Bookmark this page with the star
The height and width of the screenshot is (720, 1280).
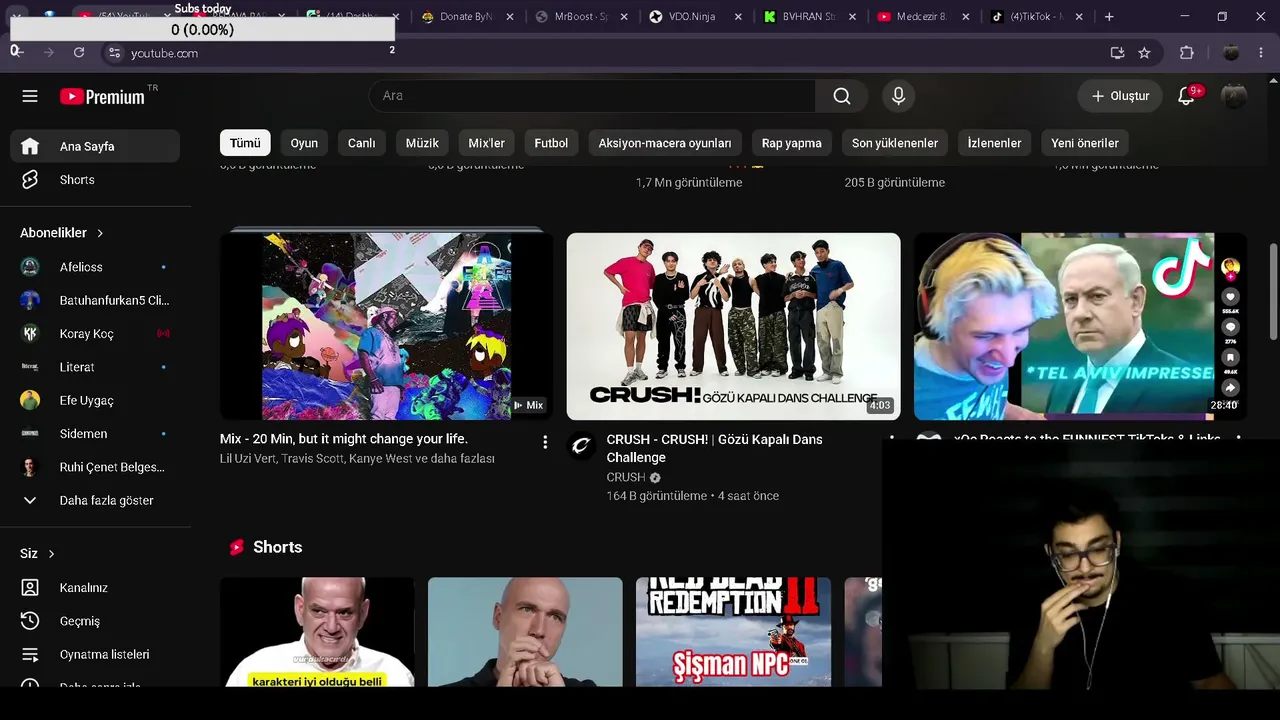[1144, 53]
